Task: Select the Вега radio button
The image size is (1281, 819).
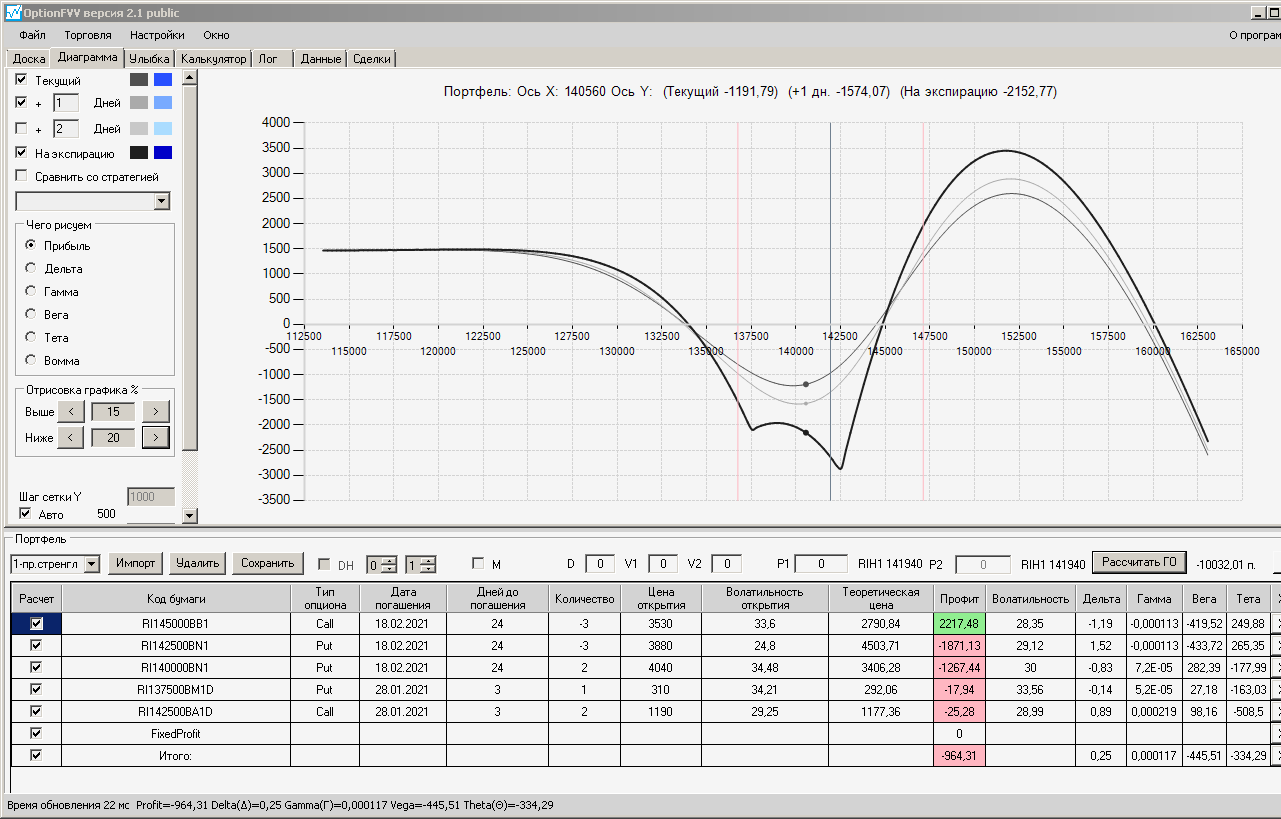Action: point(31,314)
